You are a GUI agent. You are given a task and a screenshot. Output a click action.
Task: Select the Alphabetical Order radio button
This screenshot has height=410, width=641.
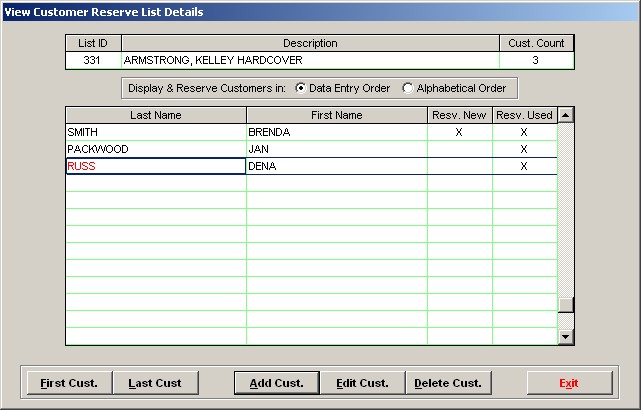407,88
